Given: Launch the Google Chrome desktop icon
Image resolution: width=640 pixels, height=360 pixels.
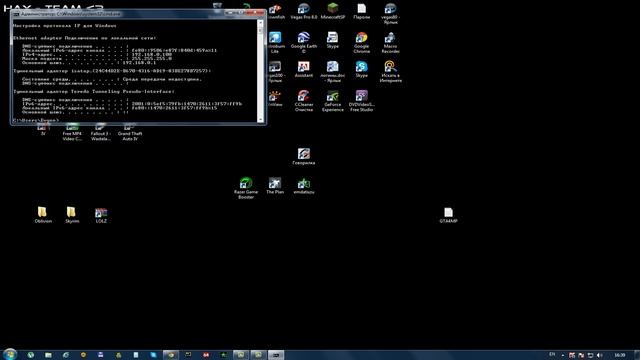Looking at the screenshot, I should click(x=362, y=42).
